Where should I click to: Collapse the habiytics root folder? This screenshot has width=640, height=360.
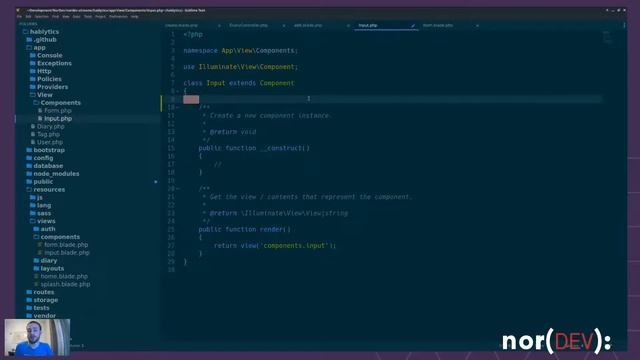point(25,32)
